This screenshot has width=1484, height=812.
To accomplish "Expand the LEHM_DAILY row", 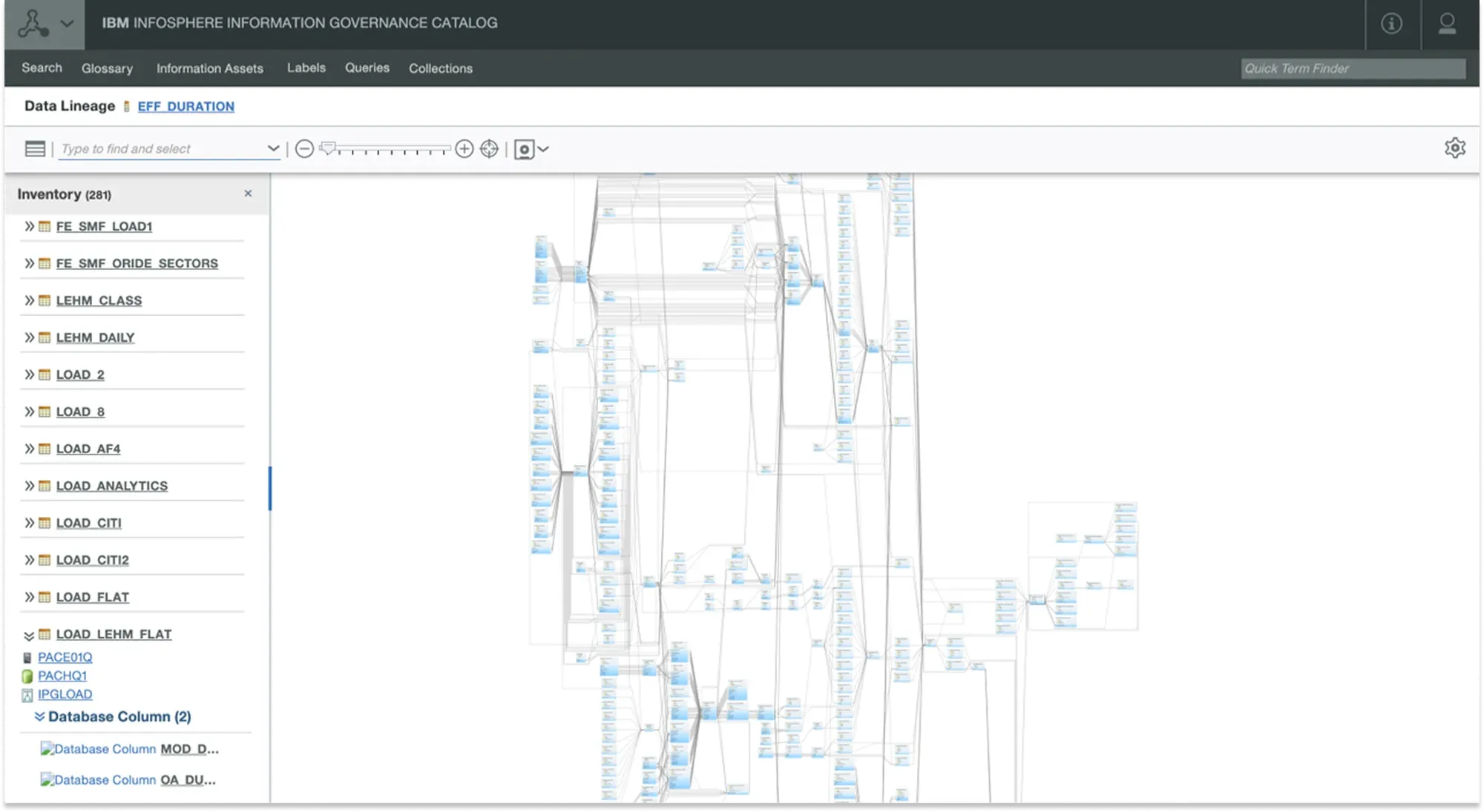I will point(29,337).
